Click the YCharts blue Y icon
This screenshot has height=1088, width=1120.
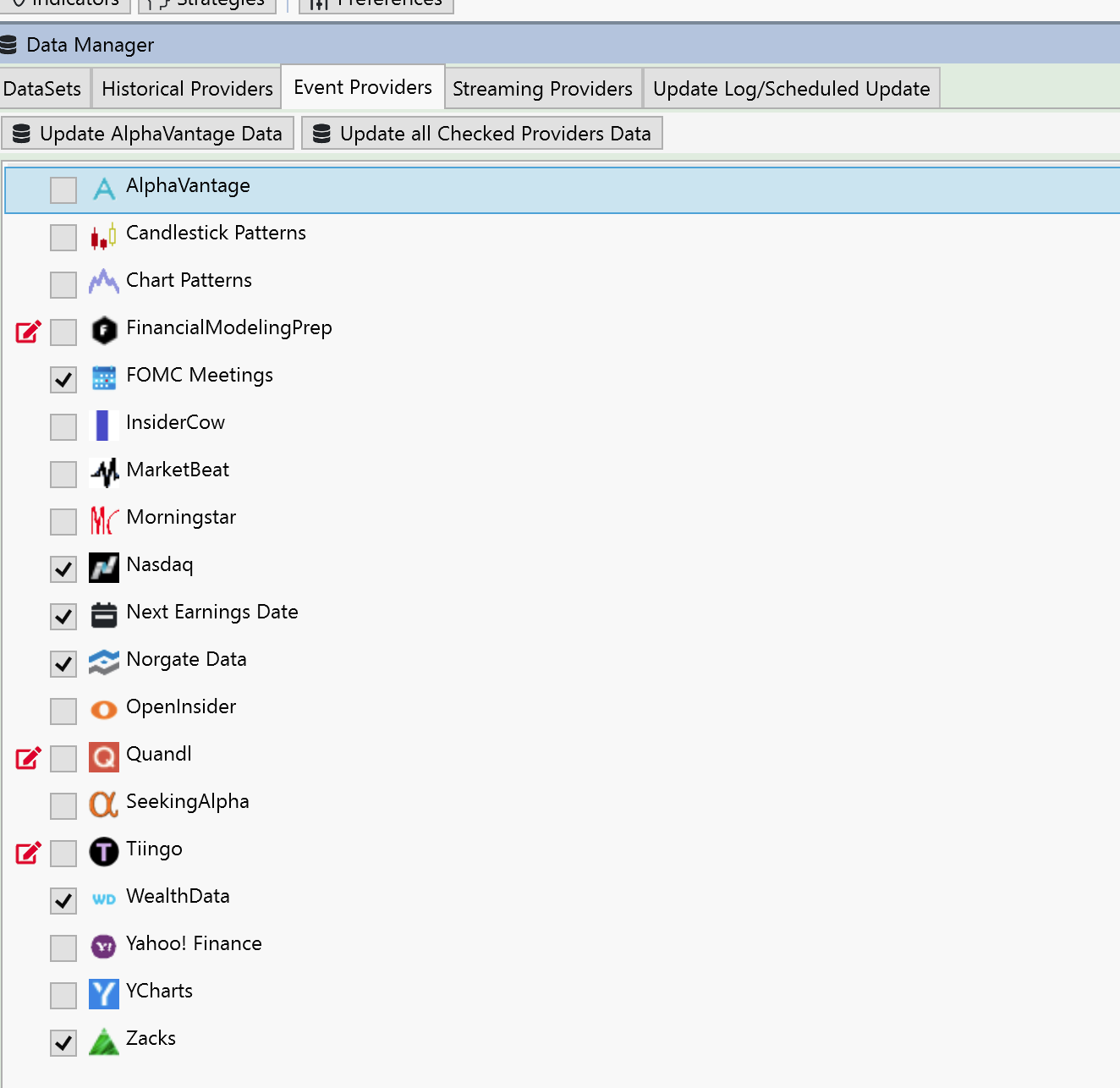[104, 994]
